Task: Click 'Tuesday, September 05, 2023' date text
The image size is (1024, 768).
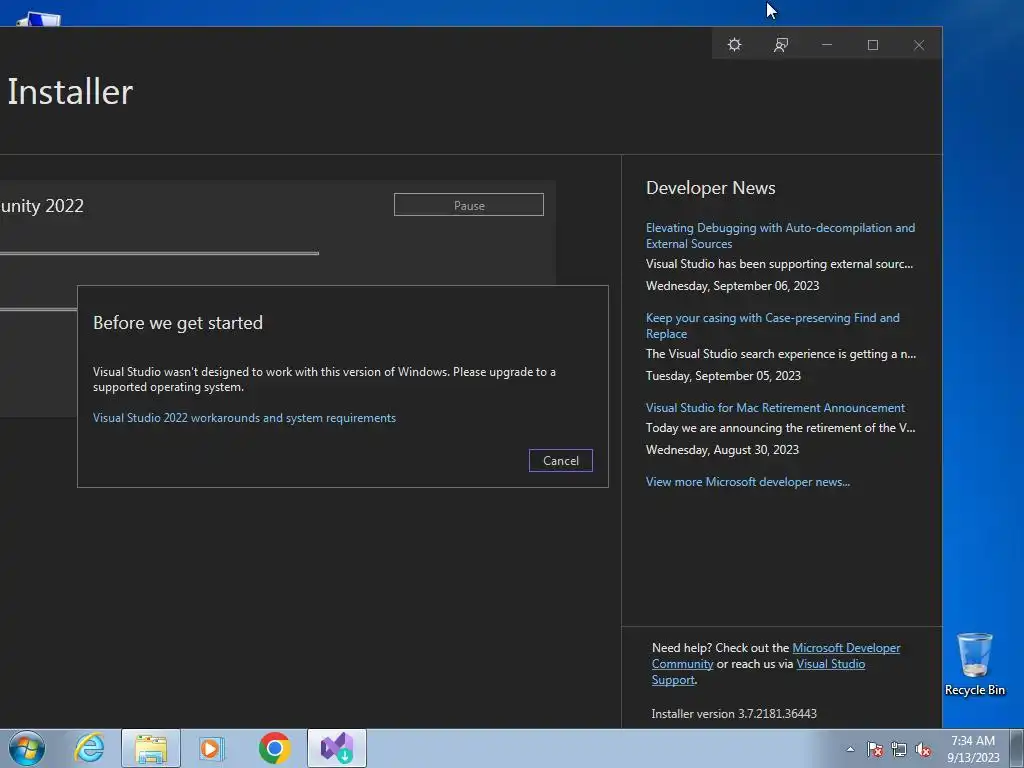Action: pos(724,376)
